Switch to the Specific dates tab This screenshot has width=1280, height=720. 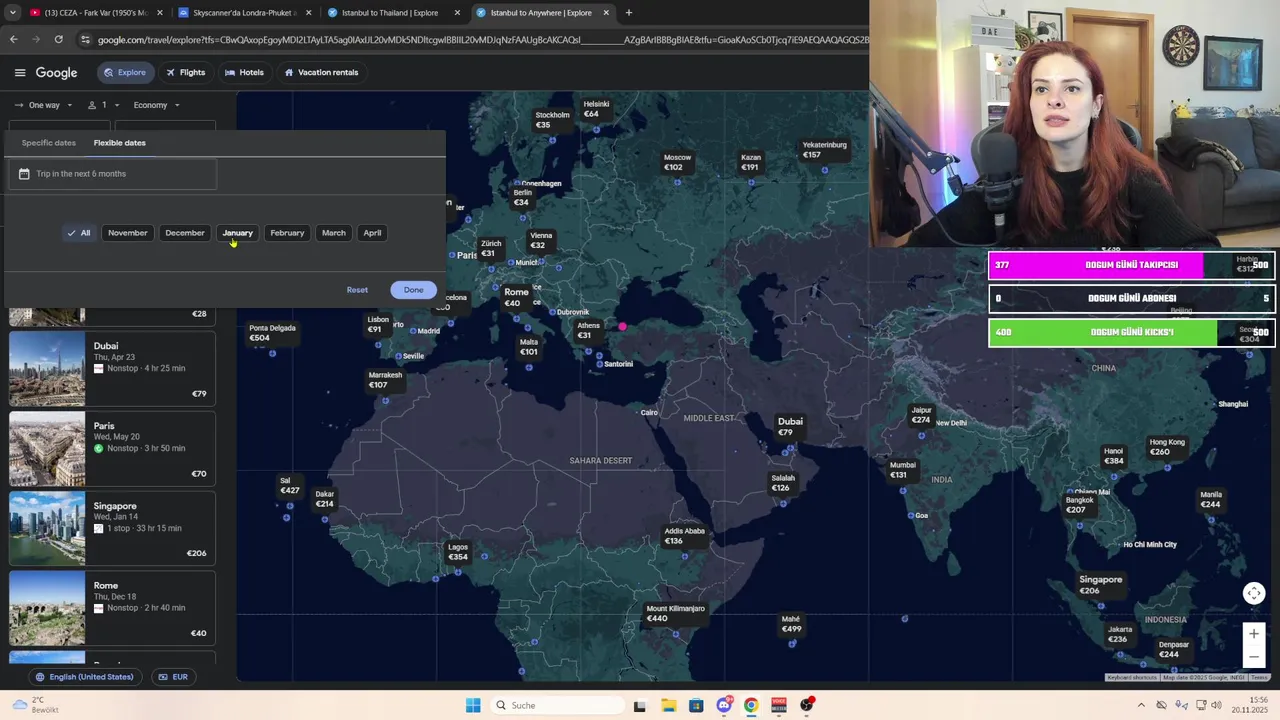(x=49, y=143)
